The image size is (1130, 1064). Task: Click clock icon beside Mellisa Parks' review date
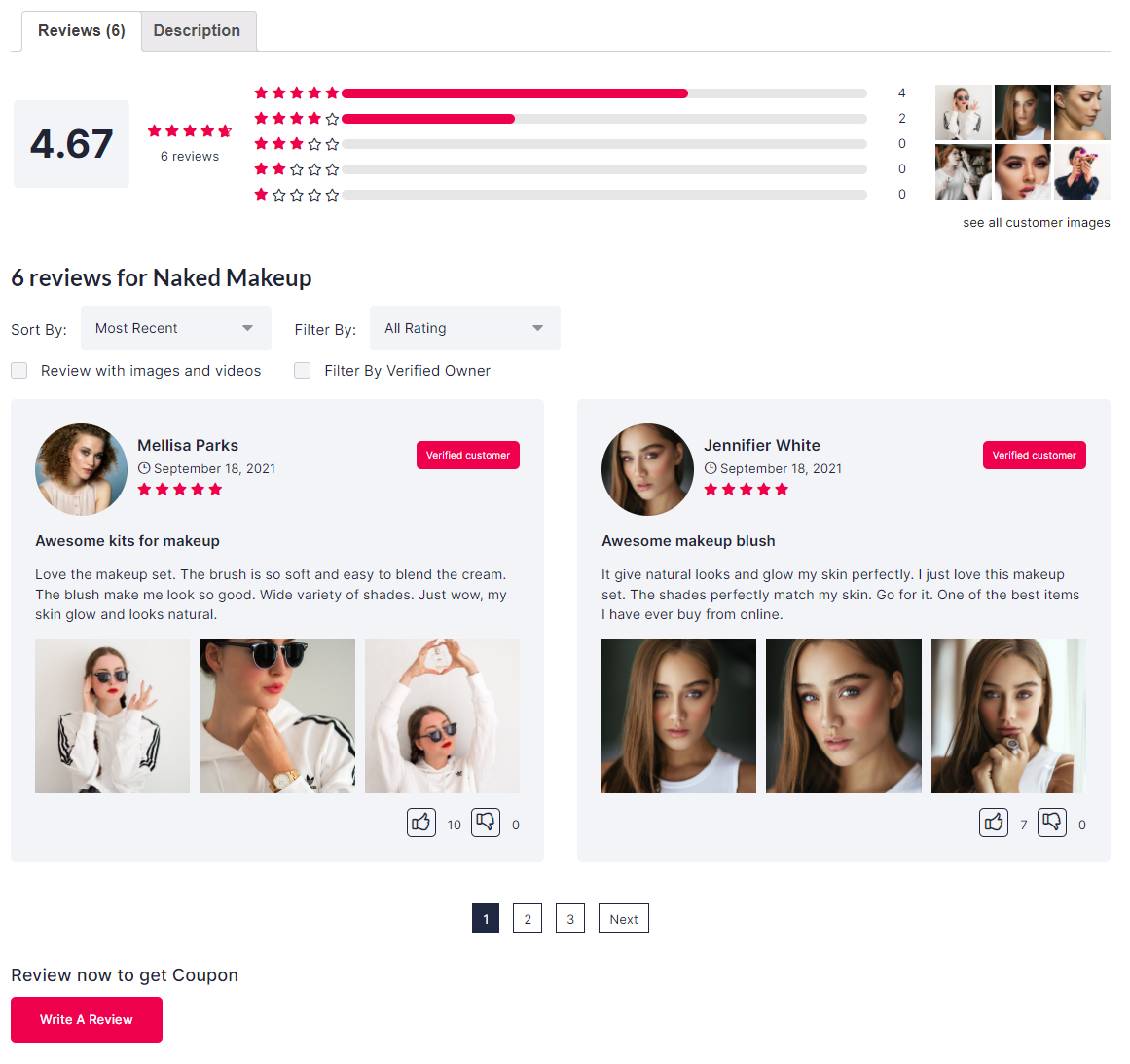[x=144, y=468]
